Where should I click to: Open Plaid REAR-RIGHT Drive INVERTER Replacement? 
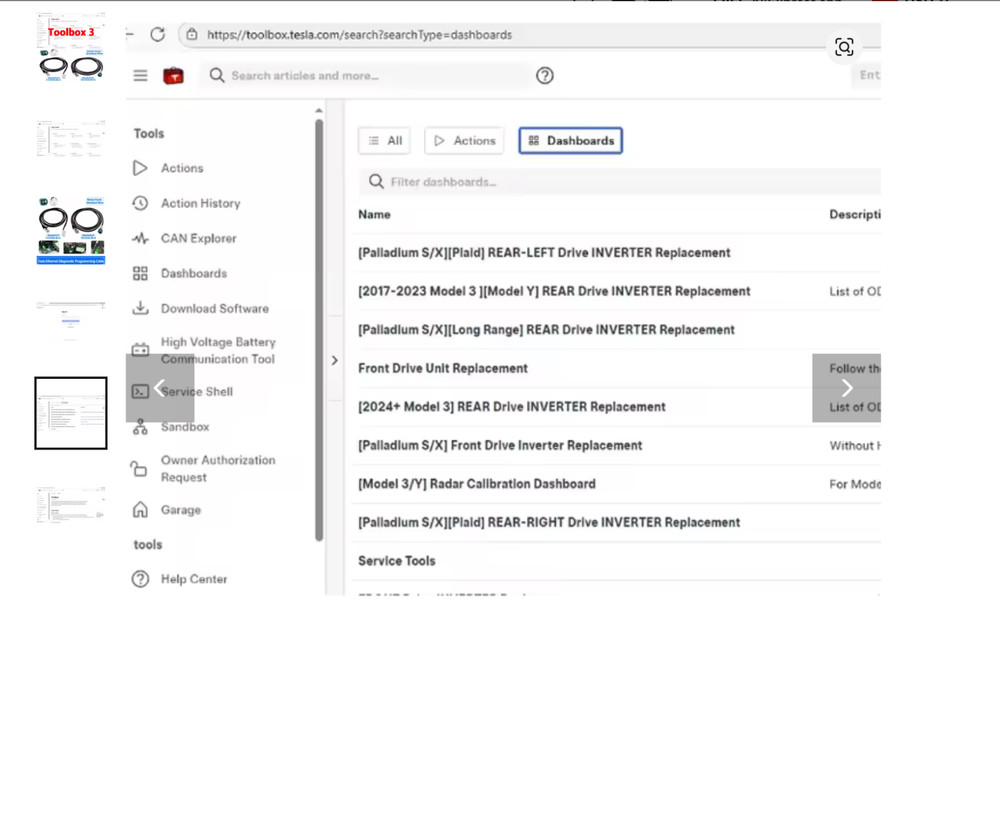(549, 522)
